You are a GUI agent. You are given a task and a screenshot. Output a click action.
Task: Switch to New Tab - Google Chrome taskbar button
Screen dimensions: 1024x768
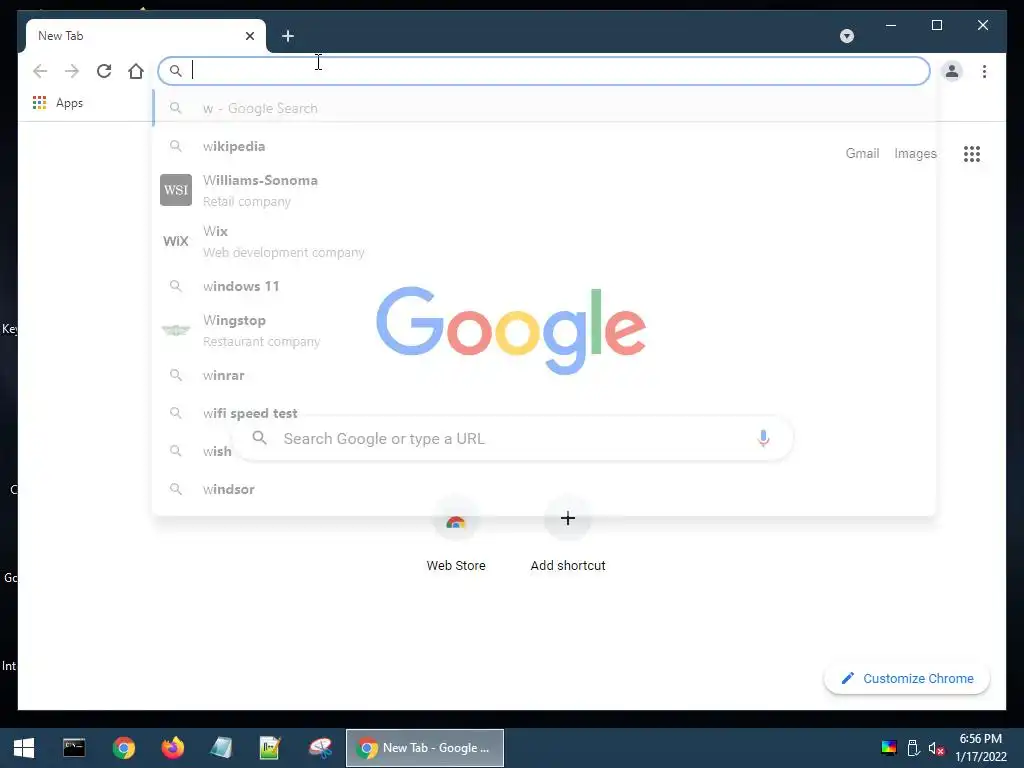(424, 748)
